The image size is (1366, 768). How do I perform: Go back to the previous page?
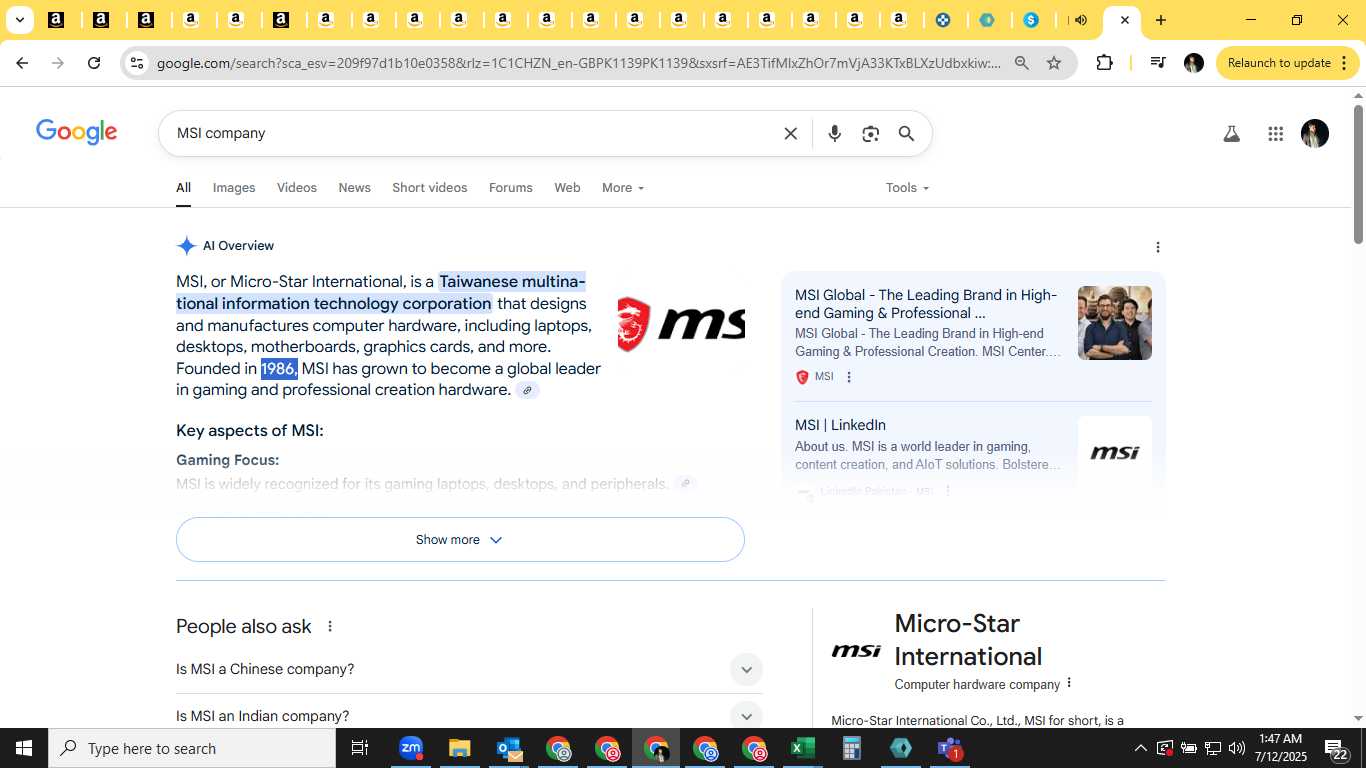(22, 63)
